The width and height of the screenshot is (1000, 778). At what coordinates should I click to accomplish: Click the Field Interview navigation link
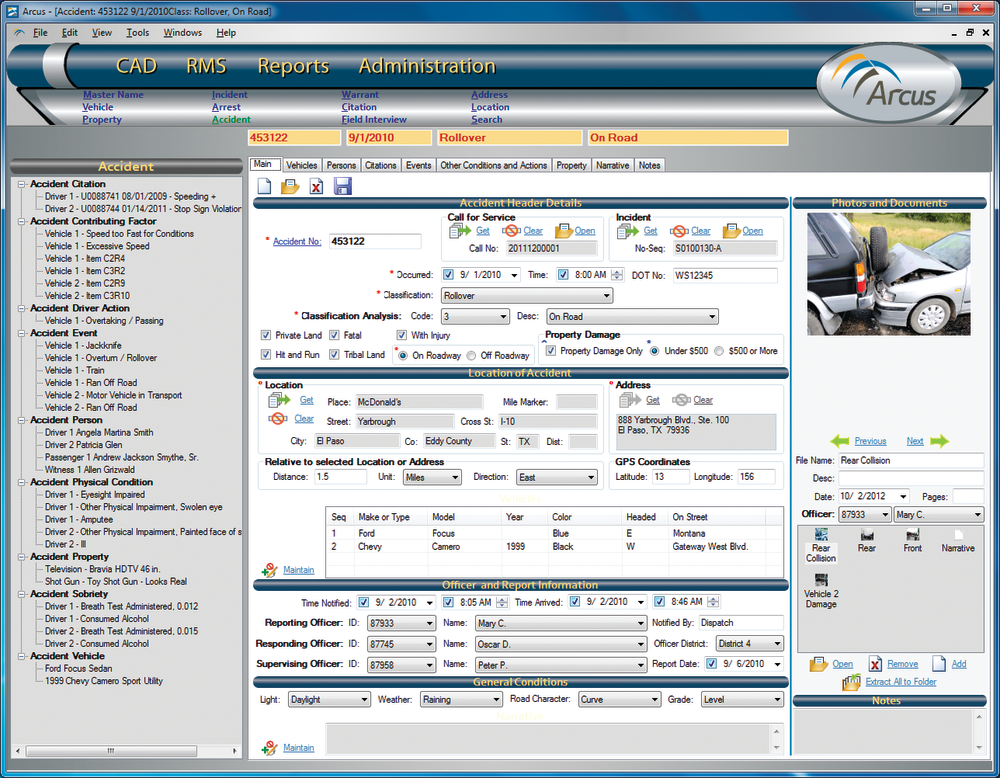[x=374, y=120]
